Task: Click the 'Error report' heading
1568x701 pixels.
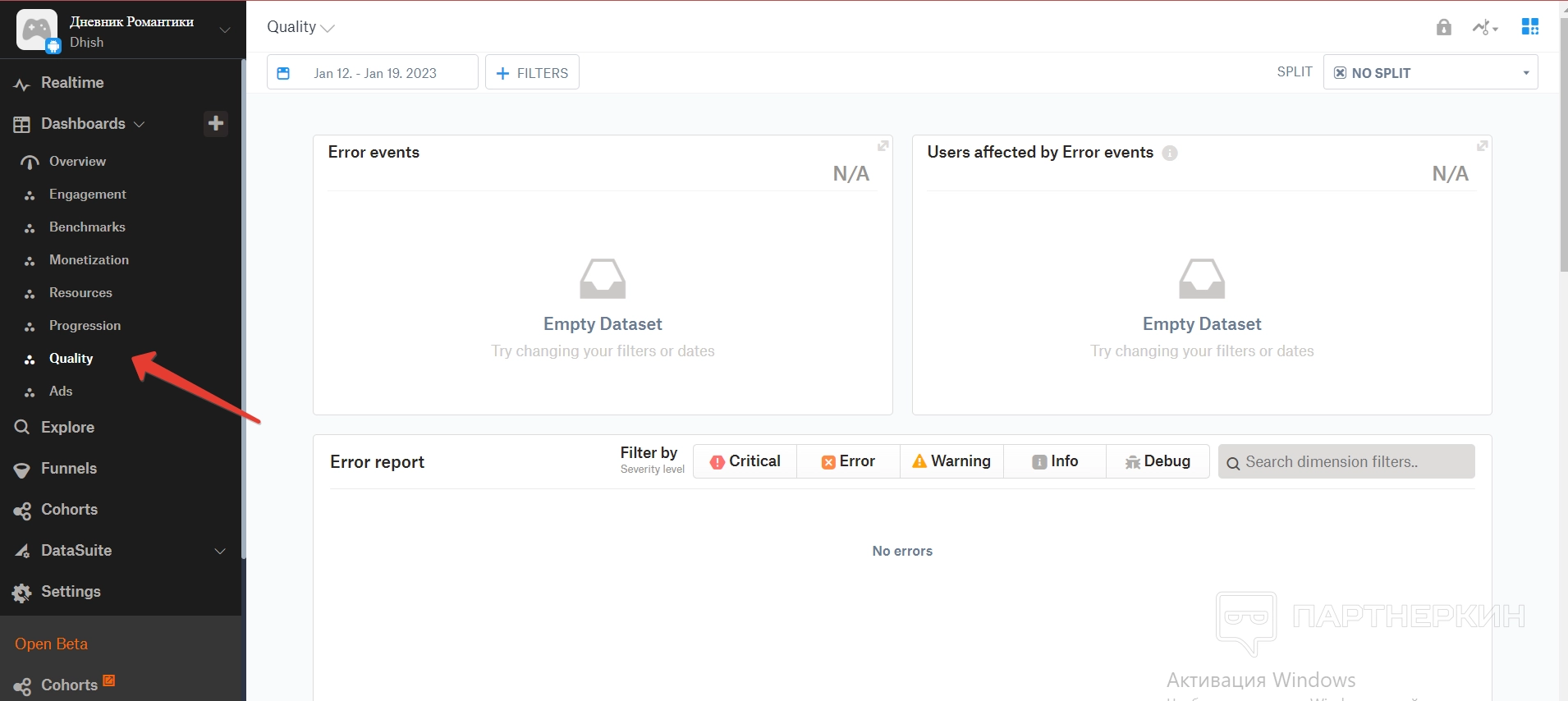Action: pos(377,462)
